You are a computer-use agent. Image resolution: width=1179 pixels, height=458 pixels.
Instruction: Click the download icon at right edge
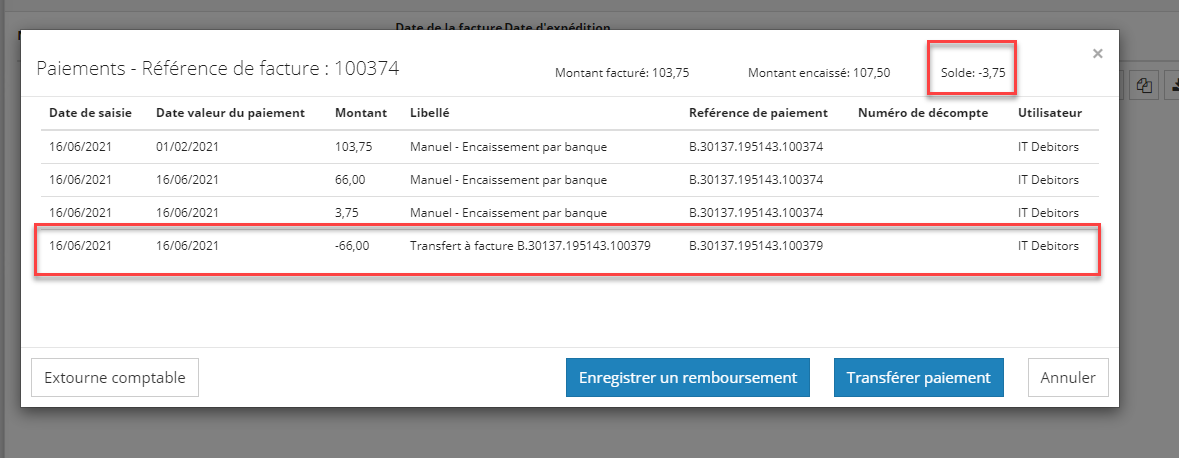(1172, 86)
